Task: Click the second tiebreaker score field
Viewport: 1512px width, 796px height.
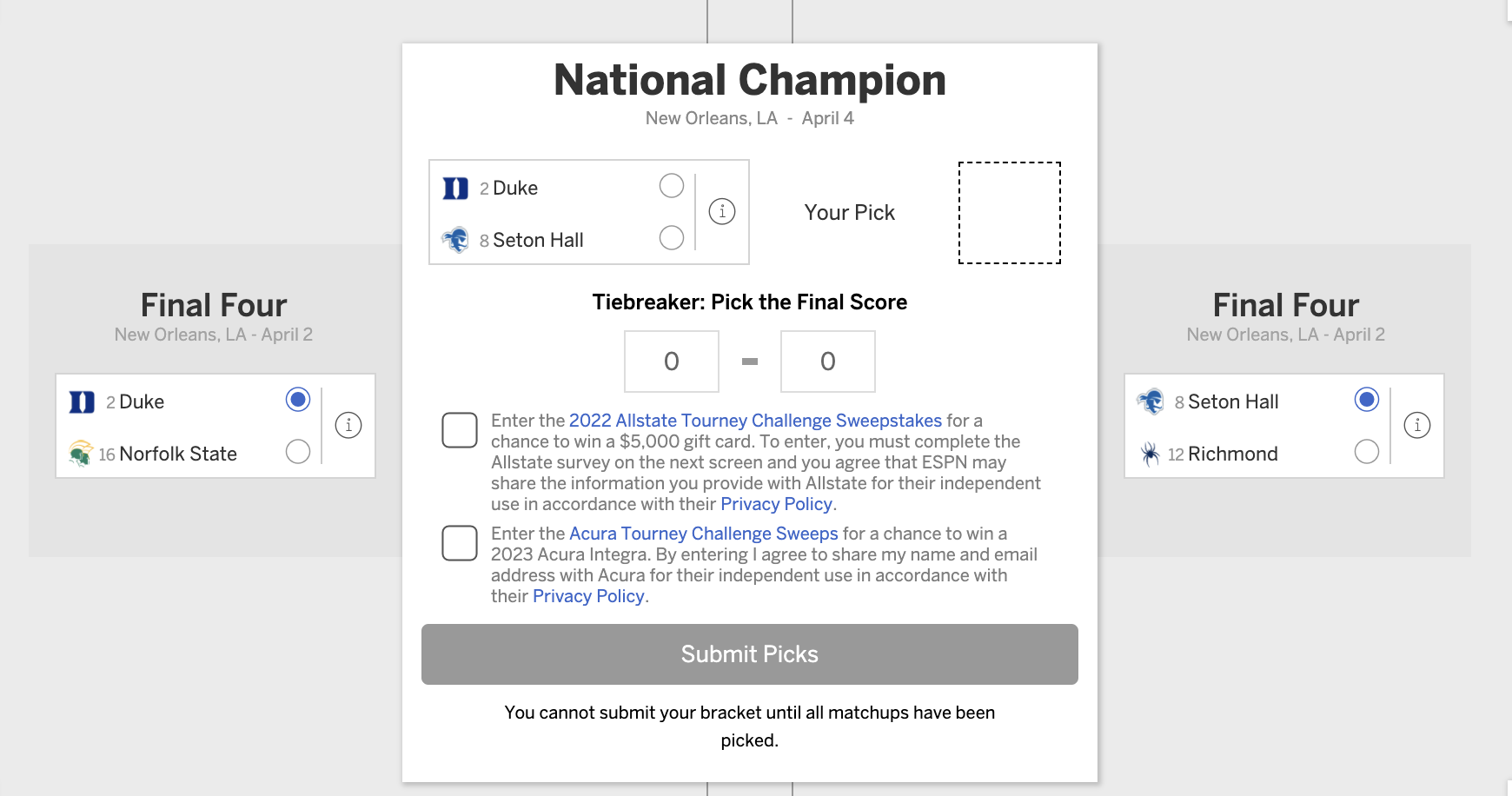Action: tap(828, 362)
